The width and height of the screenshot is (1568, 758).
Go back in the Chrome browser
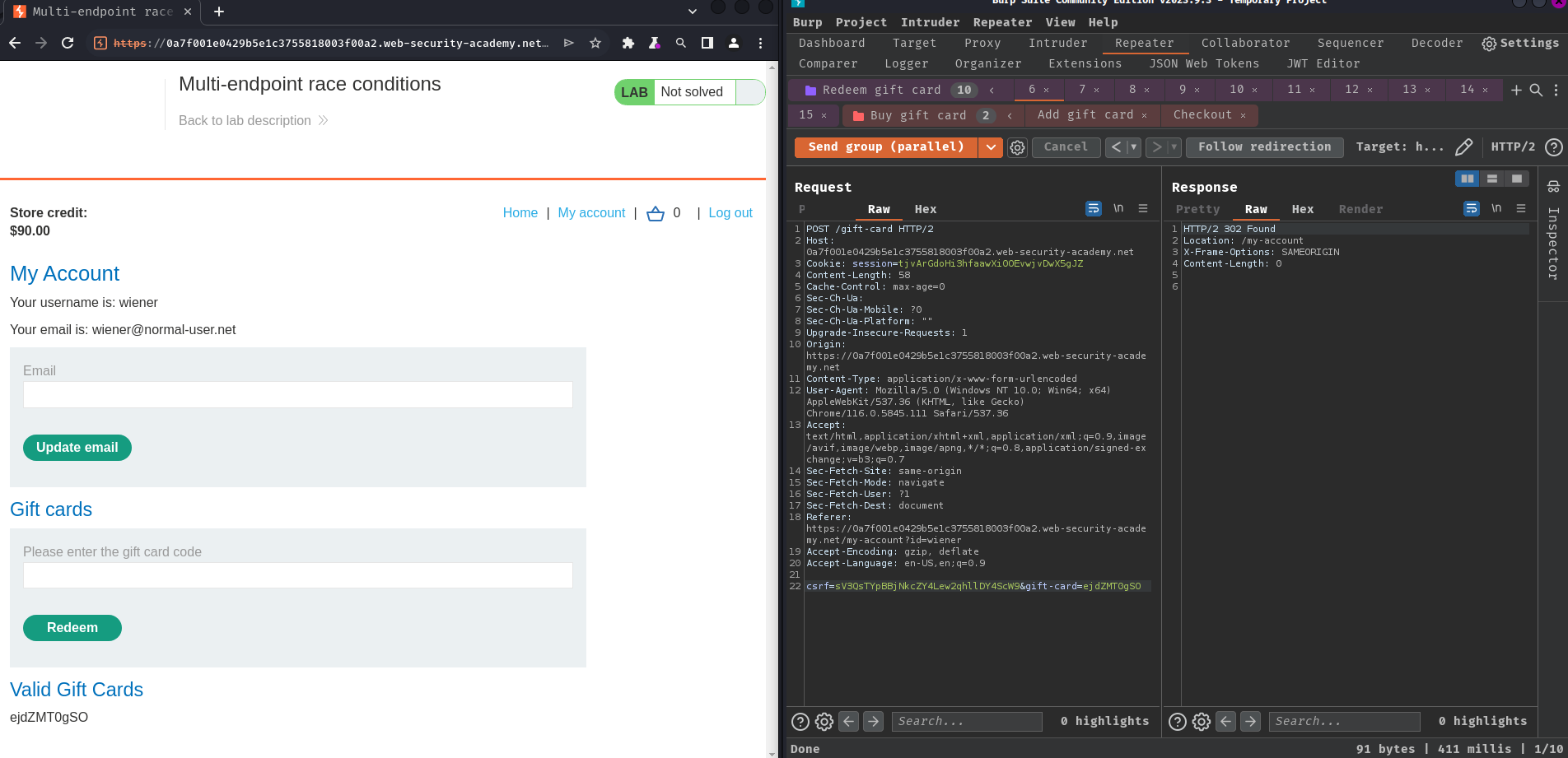[15, 43]
